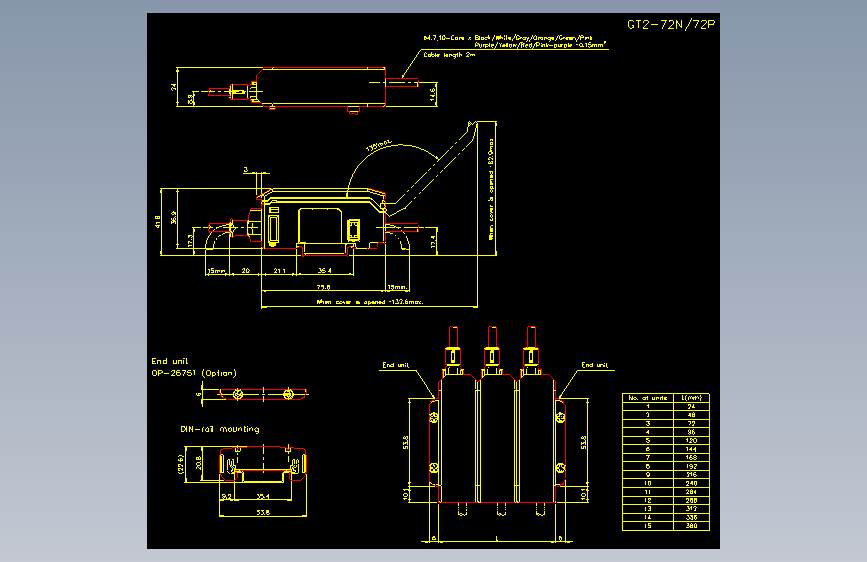Select the 'End unit' callout right of the assembly
The width and height of the screenshot is (867, 562).
(x=594, y=365)
